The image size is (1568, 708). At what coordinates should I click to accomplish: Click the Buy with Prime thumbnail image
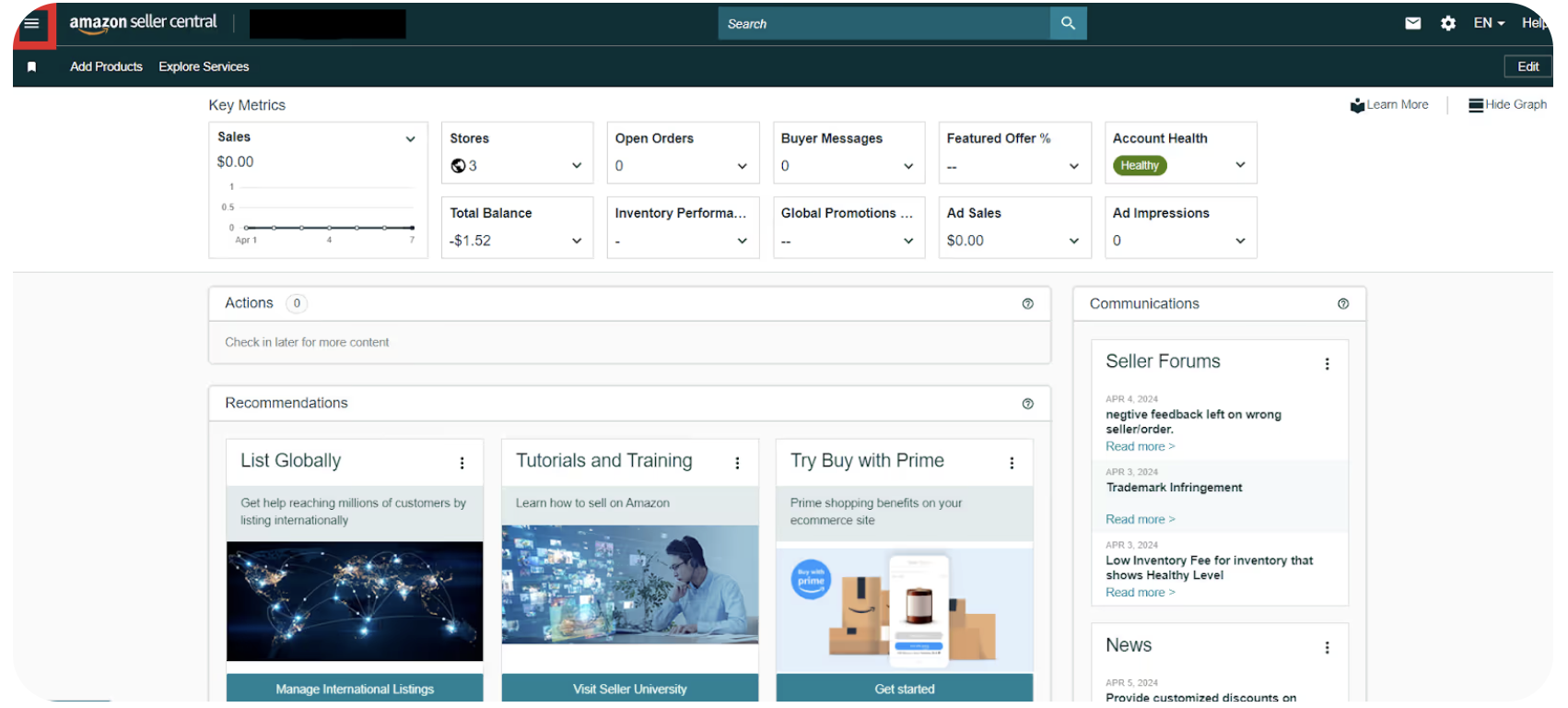[904, 608]
